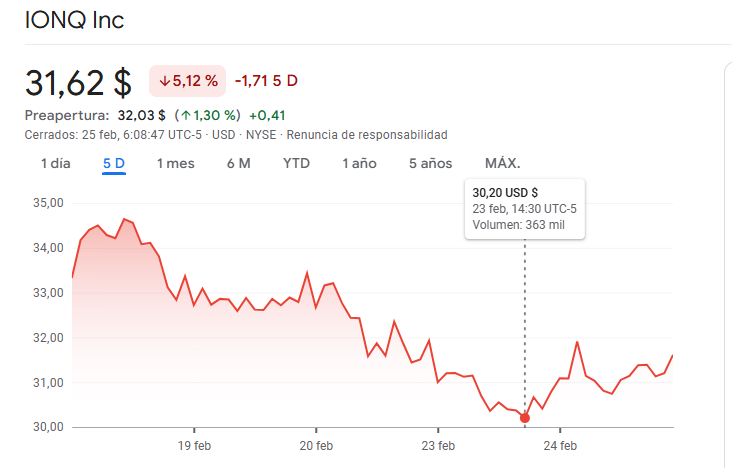This screenshot has width=732, height=468.
Task: Click the IONQ Inc company title
Action: point(75,20)
